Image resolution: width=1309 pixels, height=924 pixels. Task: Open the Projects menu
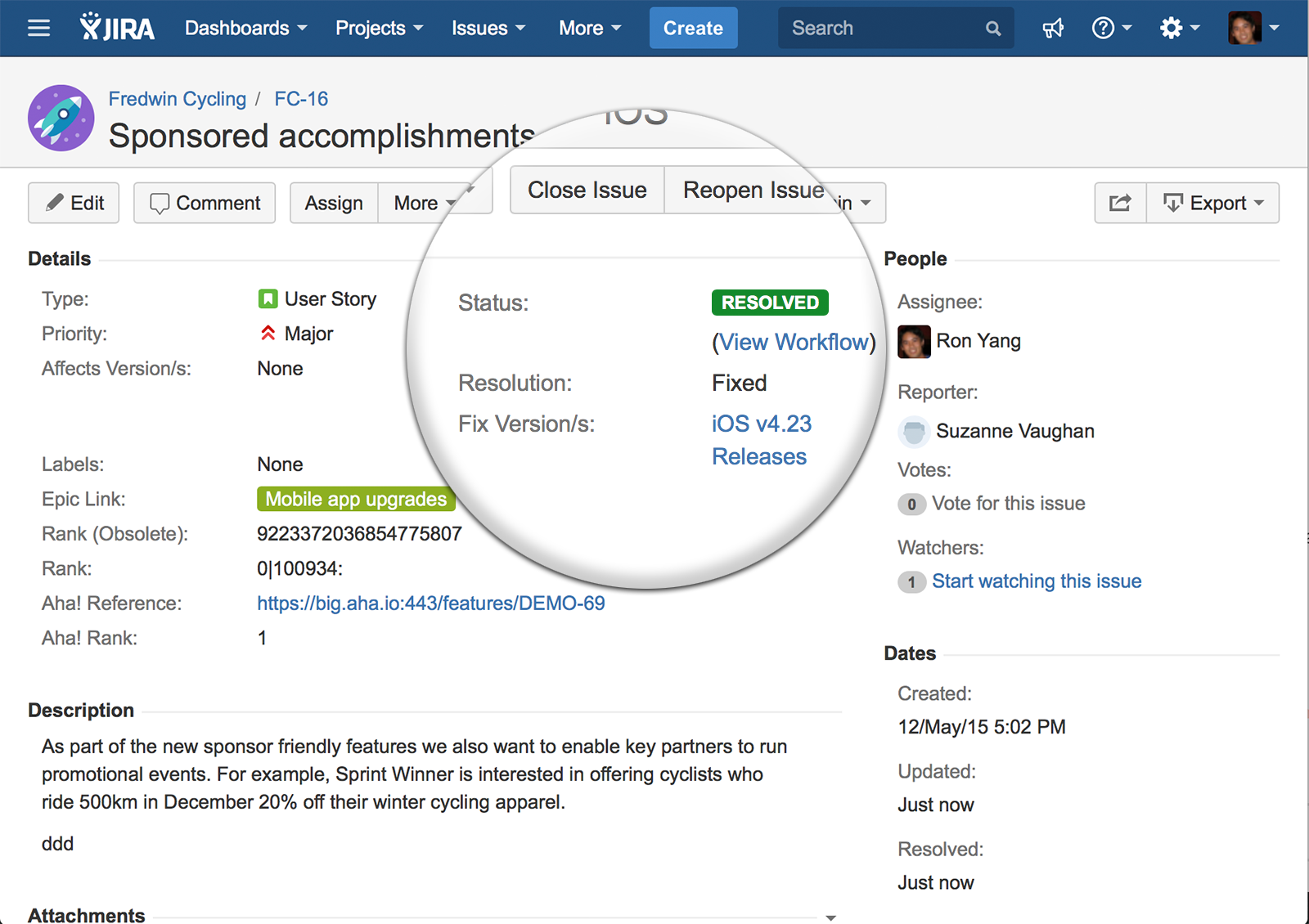click(x=380, y=29)
